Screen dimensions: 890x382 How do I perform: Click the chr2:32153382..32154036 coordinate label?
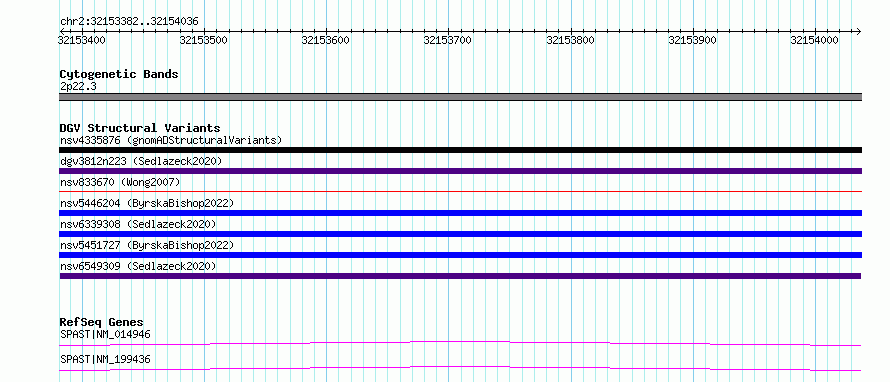pos(129,22)
